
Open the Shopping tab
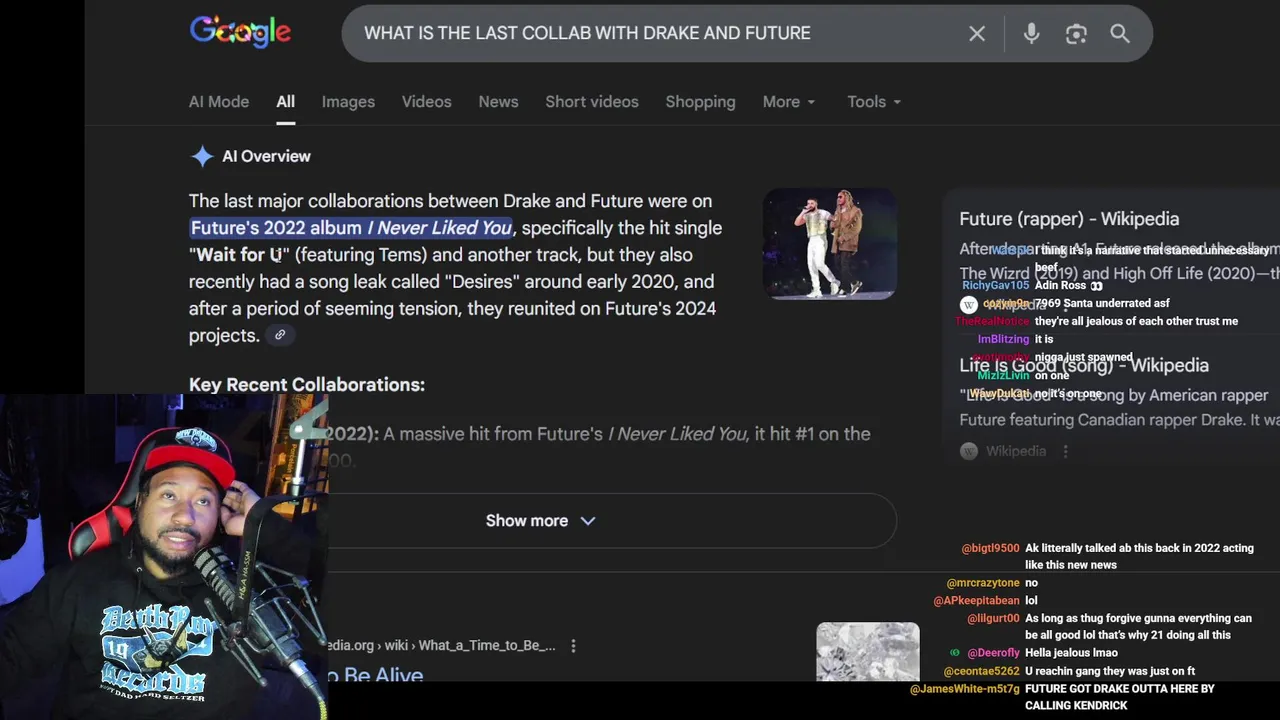(700, 102)
